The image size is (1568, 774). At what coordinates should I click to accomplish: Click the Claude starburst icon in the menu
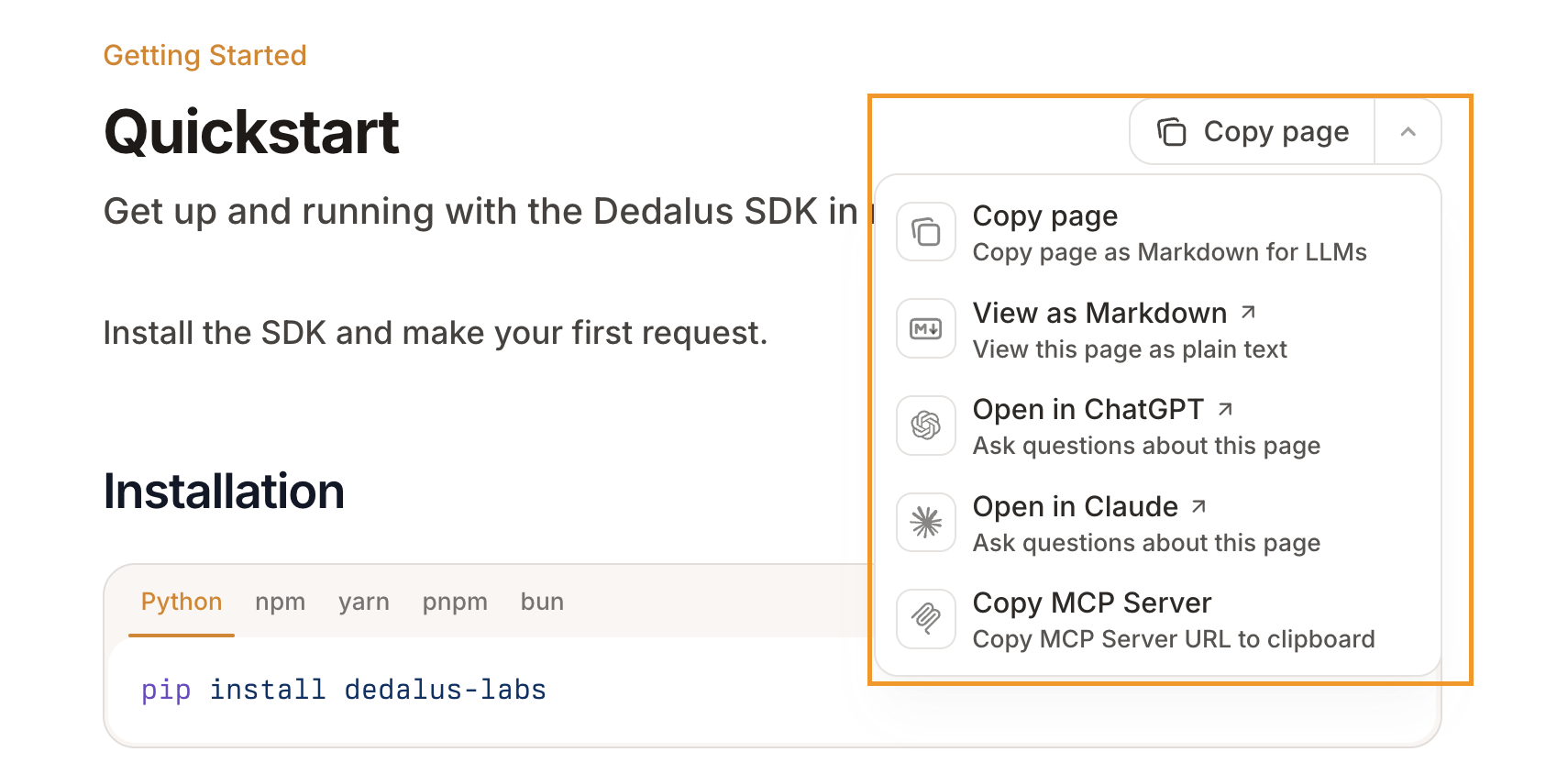925,522
